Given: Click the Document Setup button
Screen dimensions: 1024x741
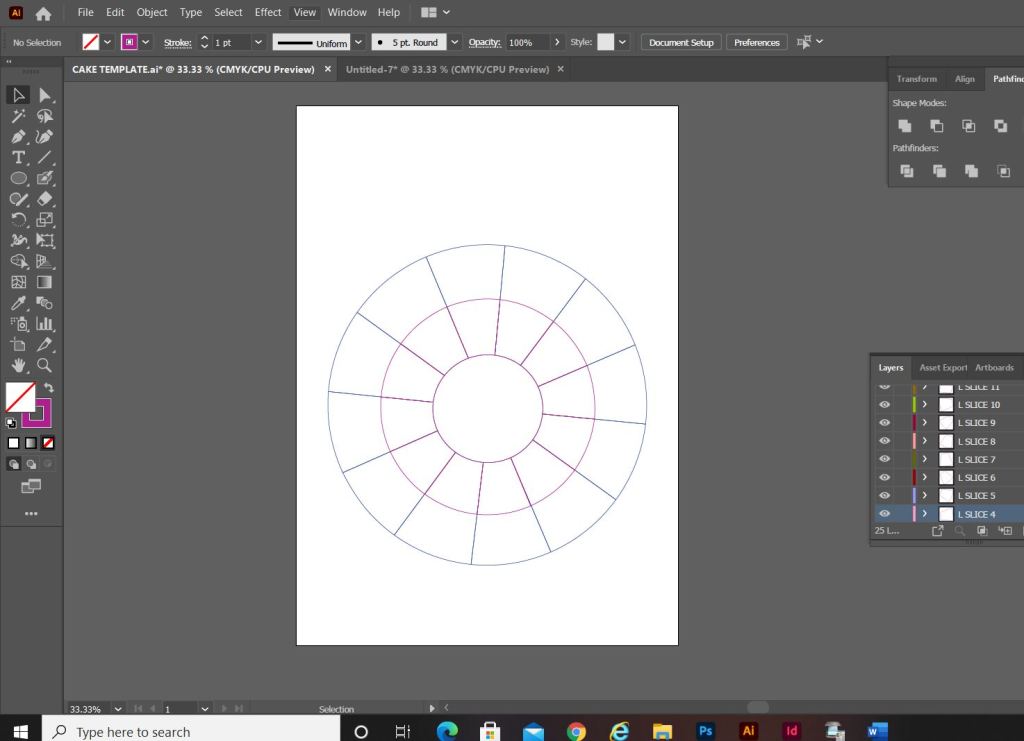Looking at the screenshot, I should tap(681, 43).
